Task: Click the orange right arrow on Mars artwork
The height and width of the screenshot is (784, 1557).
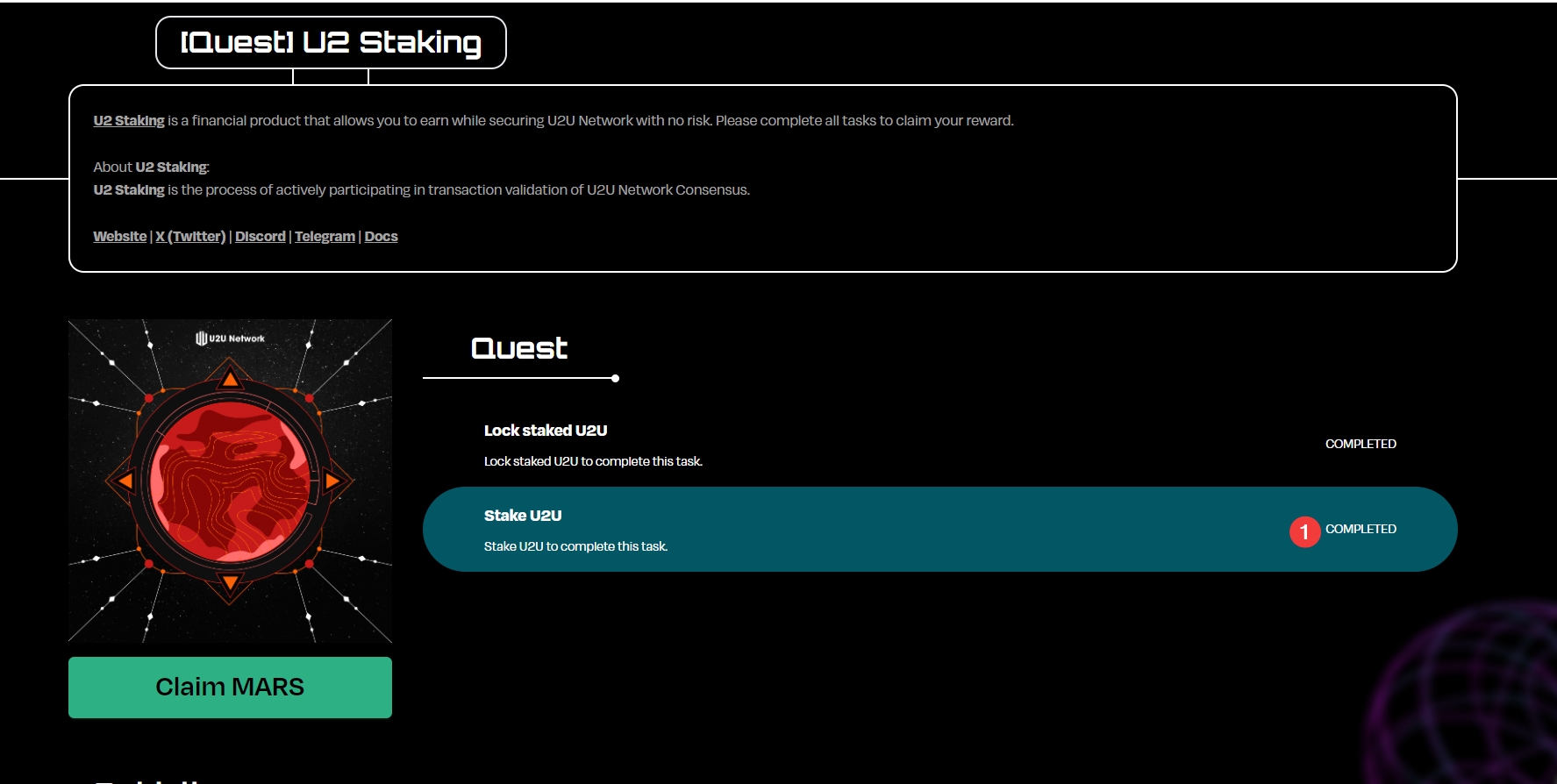Action: point(333,481)
